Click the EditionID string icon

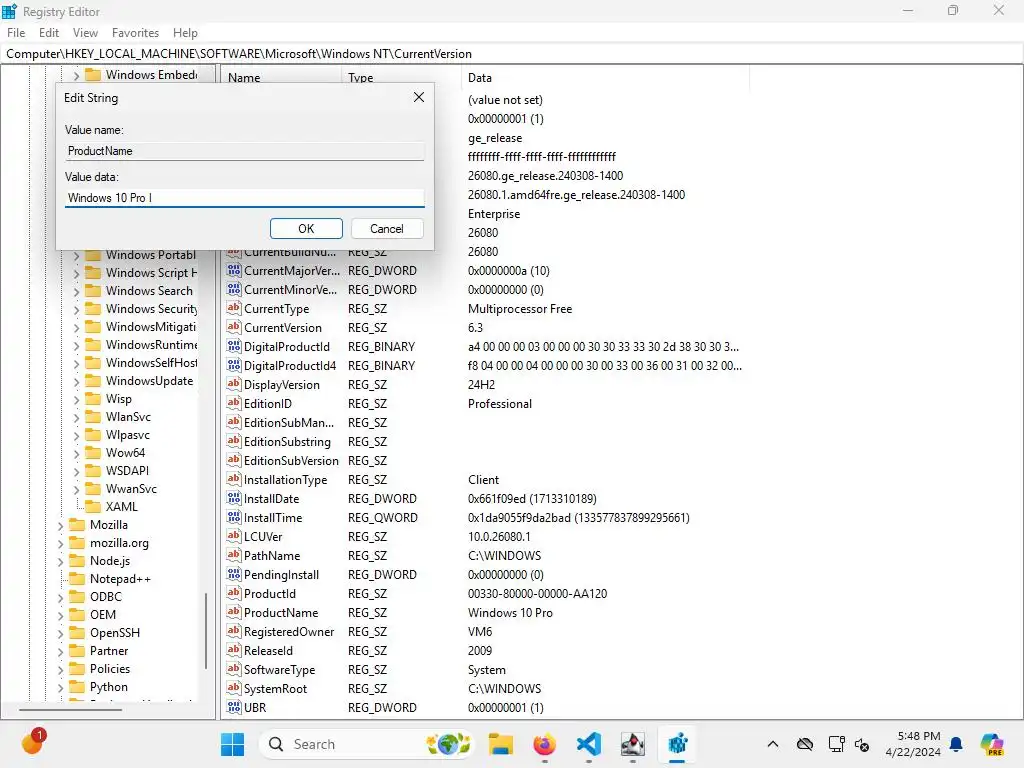tap(234, 403)
